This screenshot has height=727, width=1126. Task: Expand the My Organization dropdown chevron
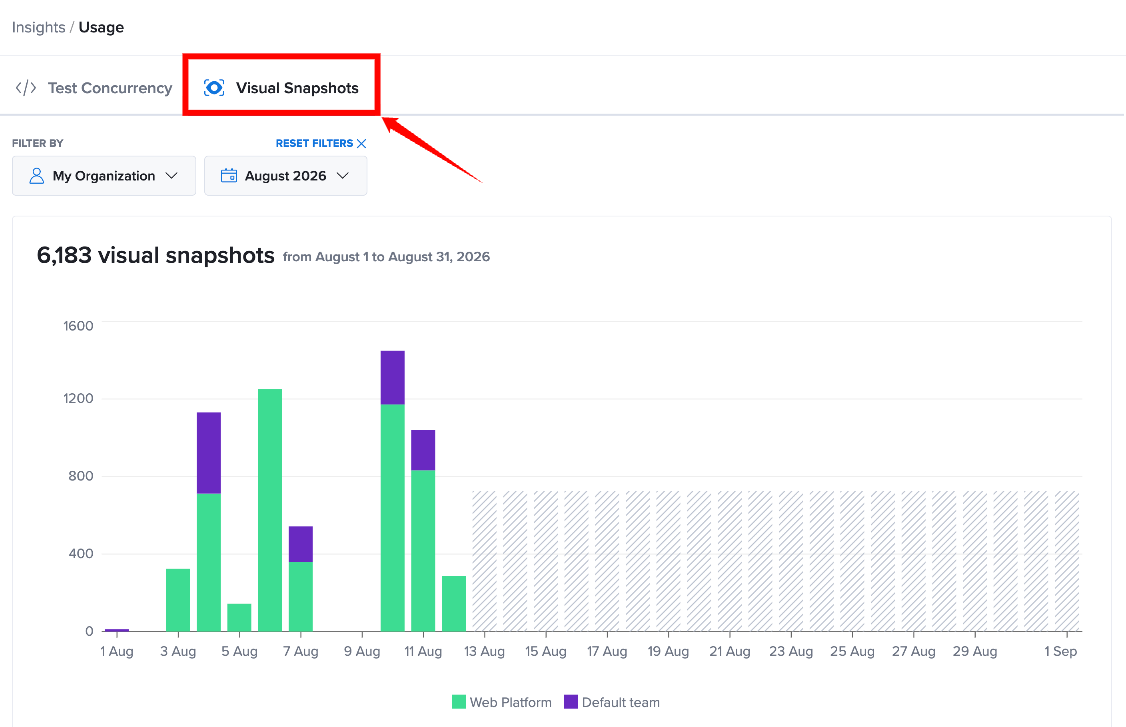click(172, 176)
